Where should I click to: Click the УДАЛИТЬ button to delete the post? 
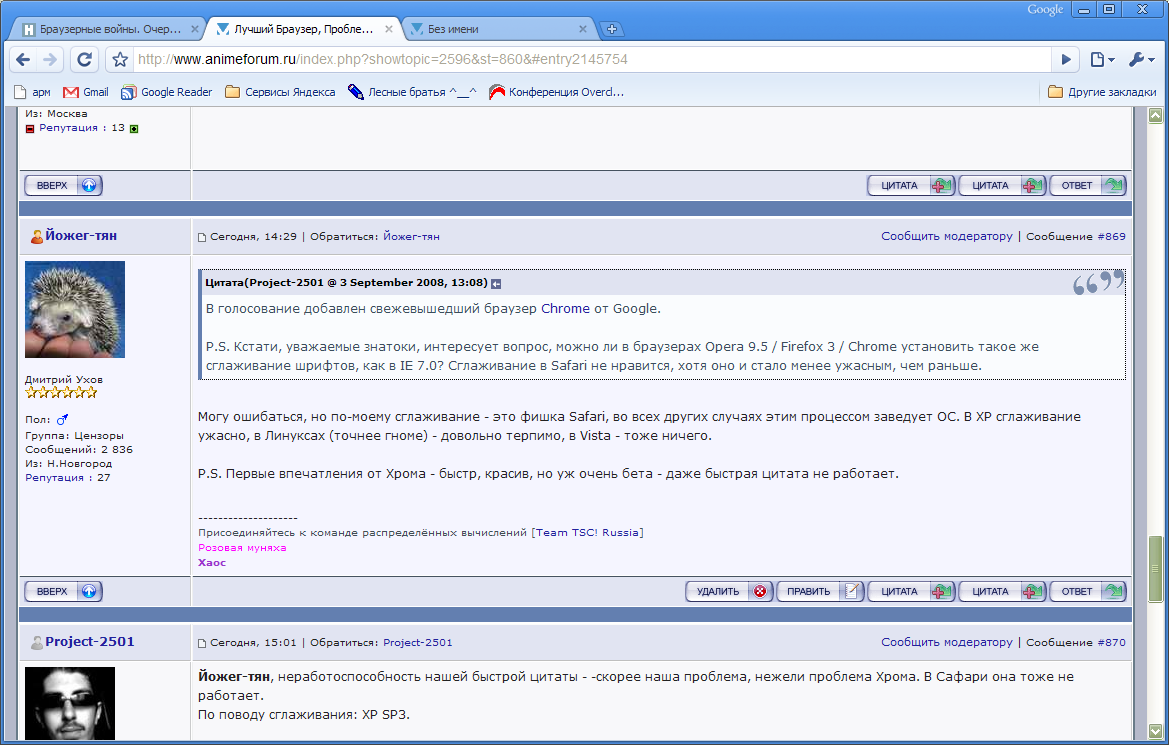click(x=729, y=591)
